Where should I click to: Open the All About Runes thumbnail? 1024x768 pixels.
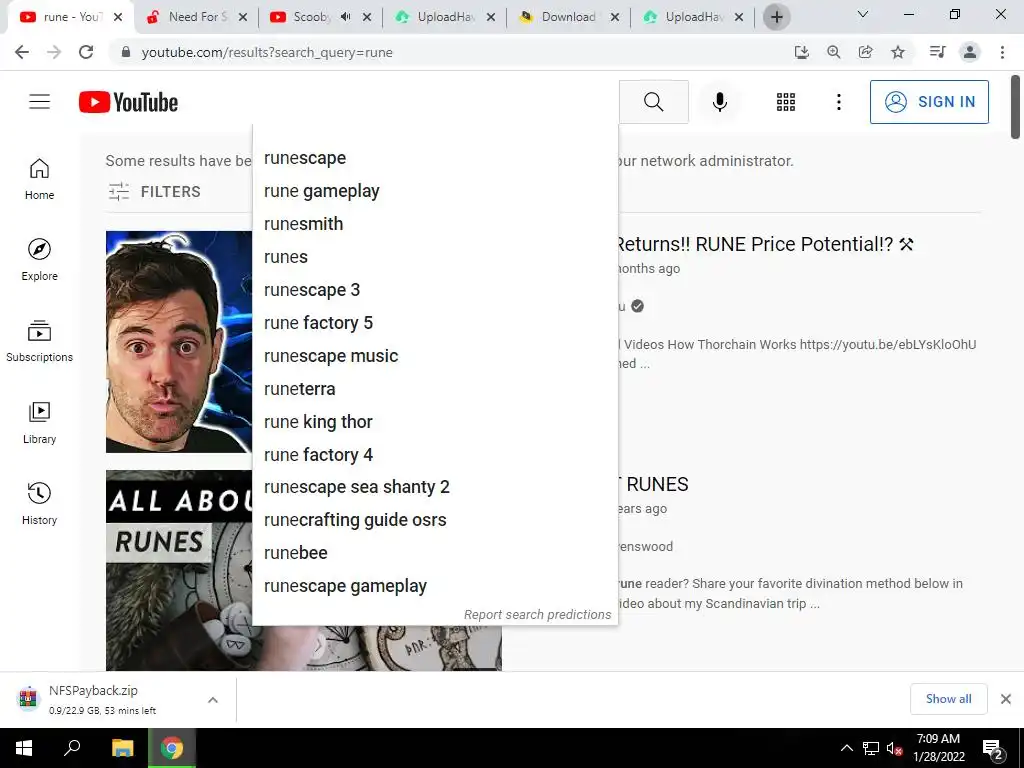(179, 570)
